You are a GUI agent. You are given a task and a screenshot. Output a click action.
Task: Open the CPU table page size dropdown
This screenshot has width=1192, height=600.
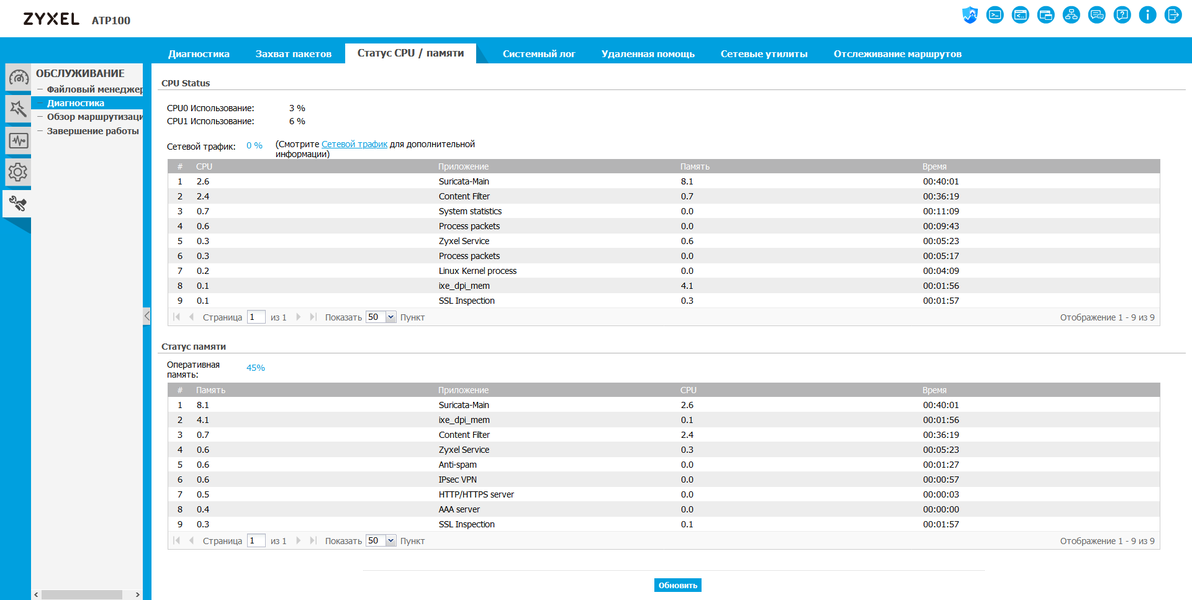[381, 316]
